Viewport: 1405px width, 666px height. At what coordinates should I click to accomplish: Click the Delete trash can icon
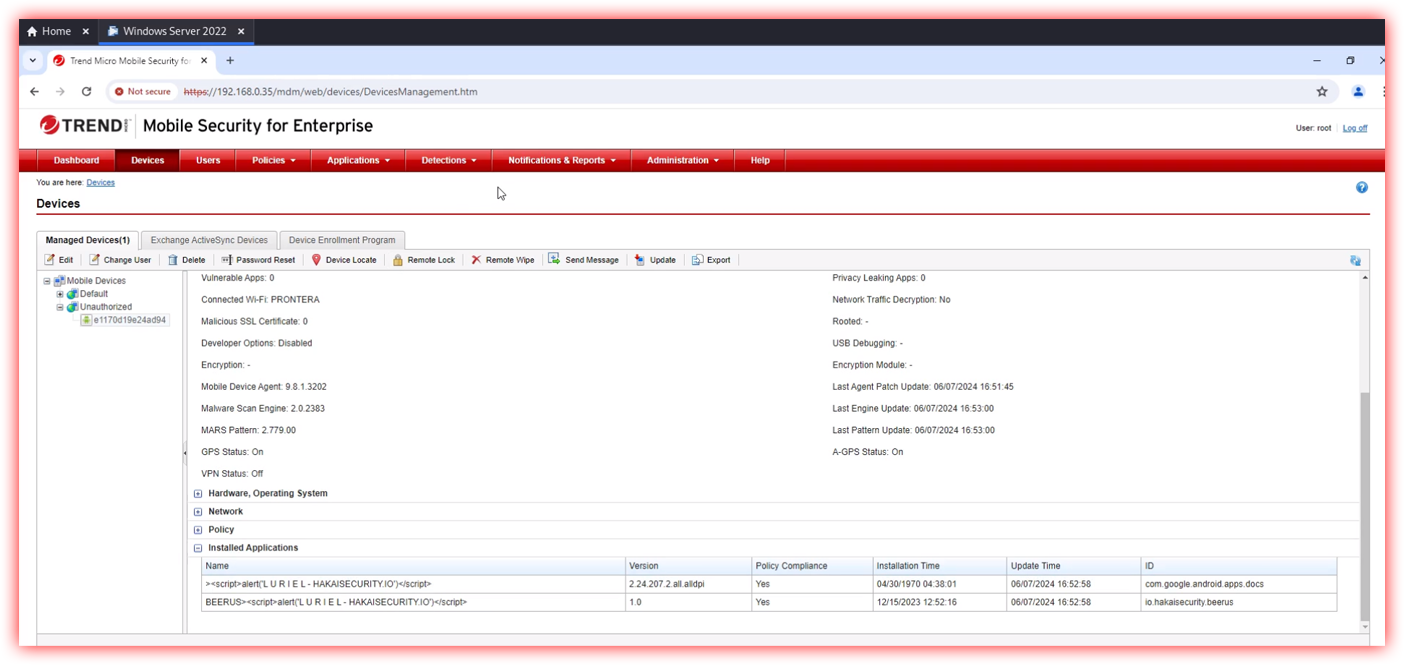point(173,260)
